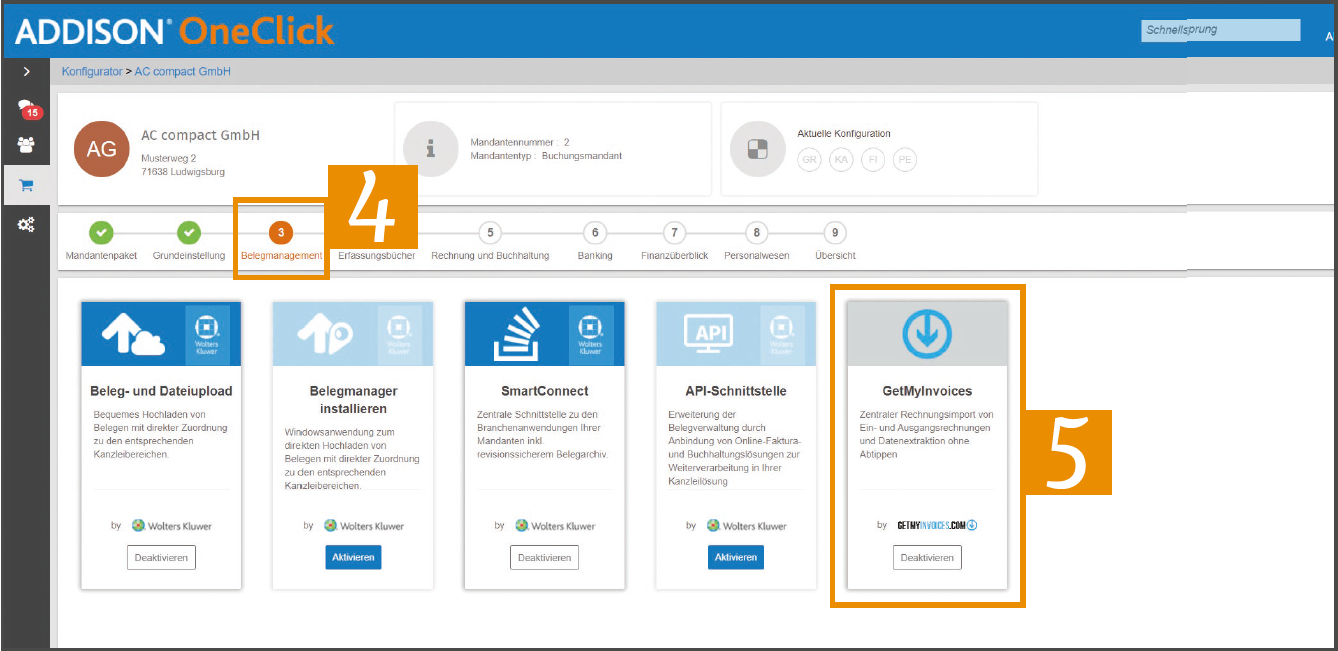Select the shopping cart sidebar icon
The width and height of the screenshot is (1338, 651).
coord(26,185)
